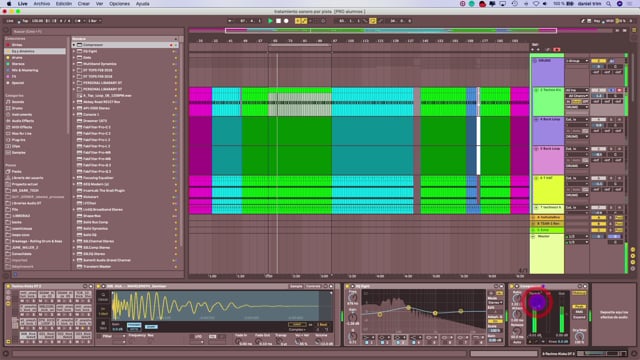Start playback with the green Play button
Viewport: 640px width, 360px height.
click(x=270, y=21)
